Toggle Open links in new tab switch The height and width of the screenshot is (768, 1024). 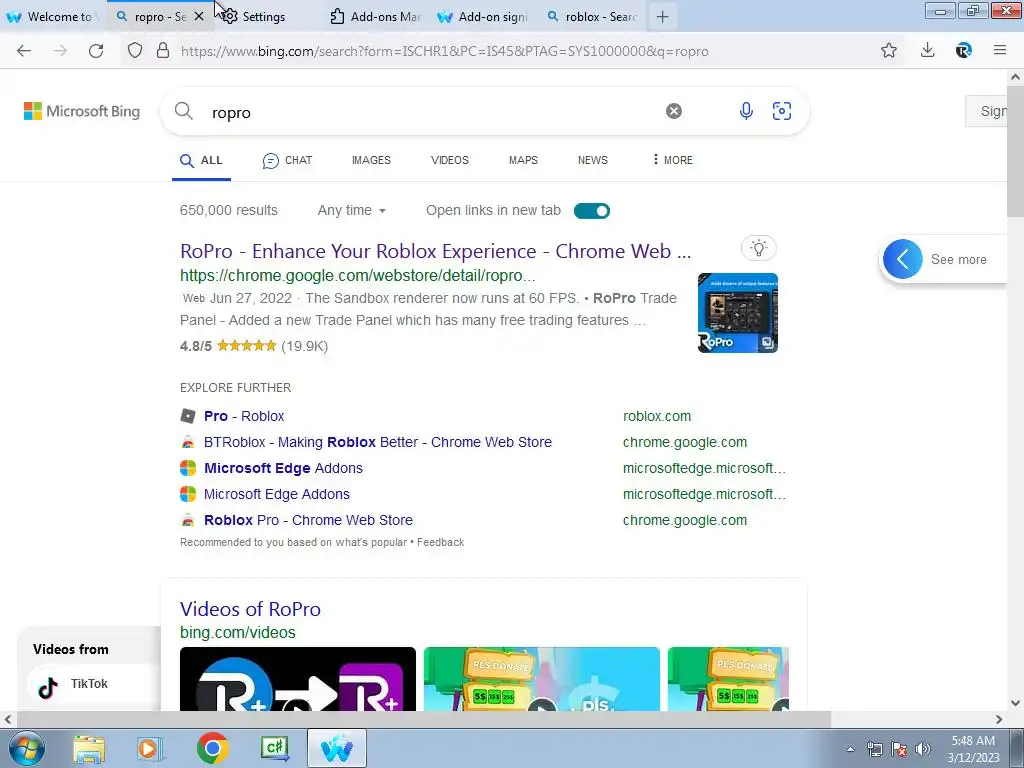[x=592, y=211]
